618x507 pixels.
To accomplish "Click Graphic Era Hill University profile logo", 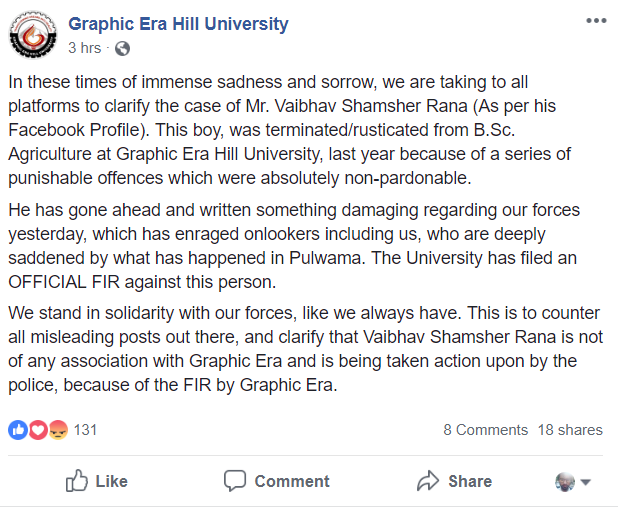I will tap(33, 35).
